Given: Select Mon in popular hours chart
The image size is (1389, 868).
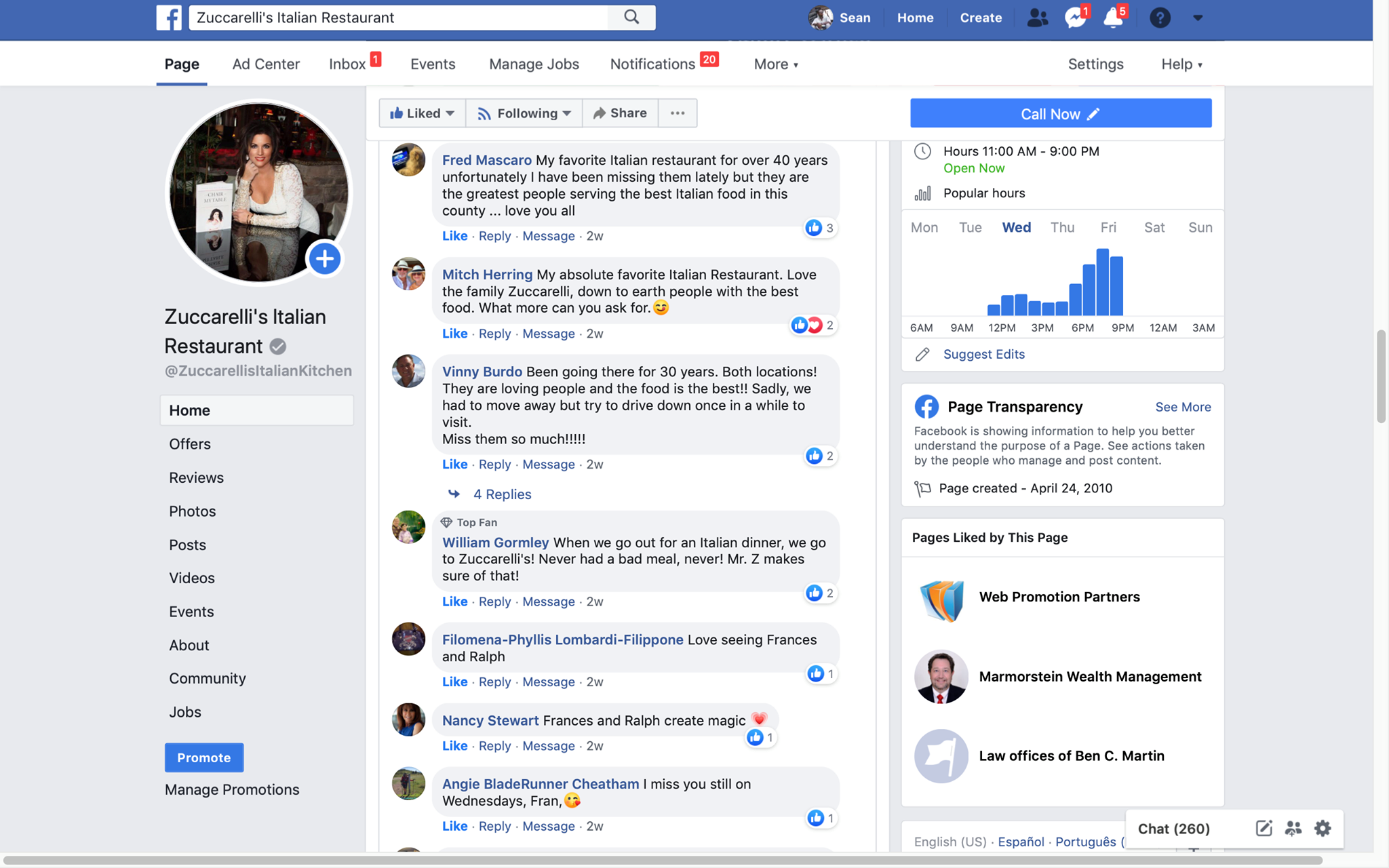Looking at the screenshot, I should pos(924,228).
